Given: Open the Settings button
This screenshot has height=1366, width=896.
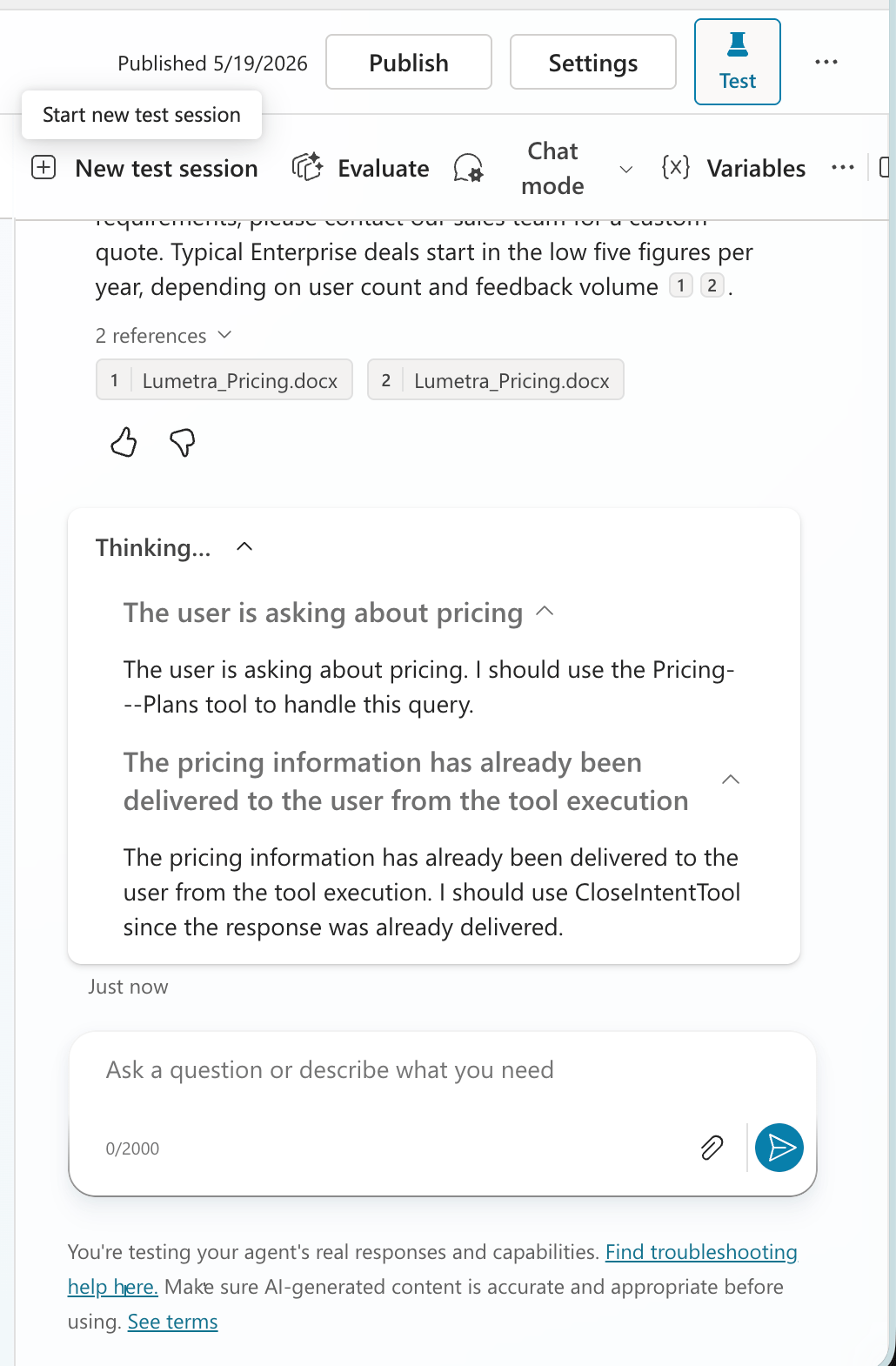Looking at the screenshot, I should pos(593,62).
